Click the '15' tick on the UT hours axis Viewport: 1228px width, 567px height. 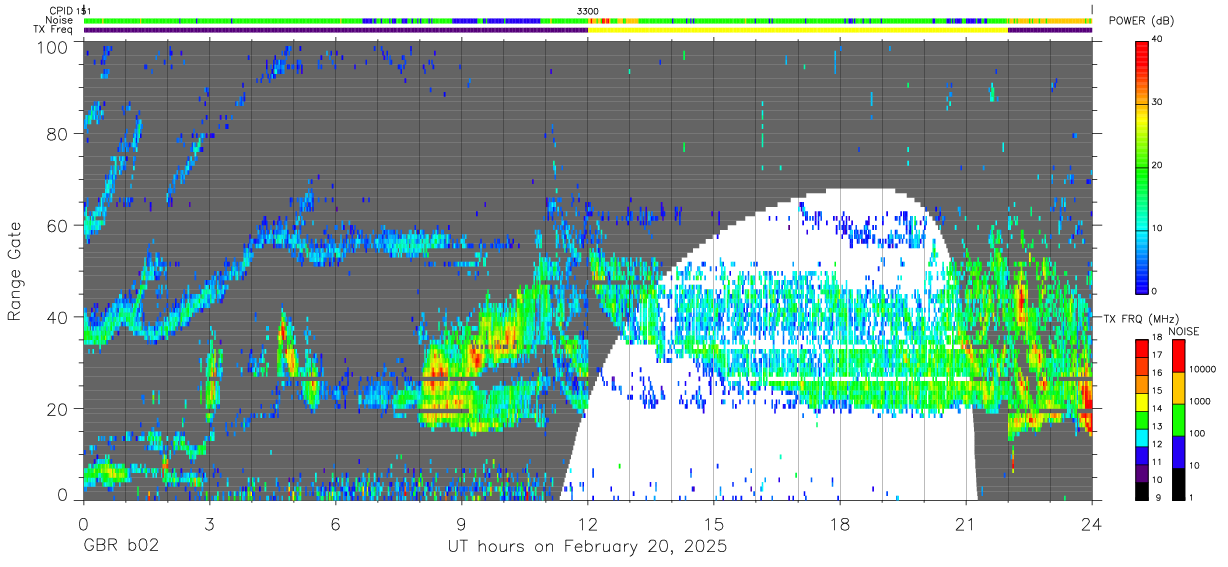[x=713, y=523]
